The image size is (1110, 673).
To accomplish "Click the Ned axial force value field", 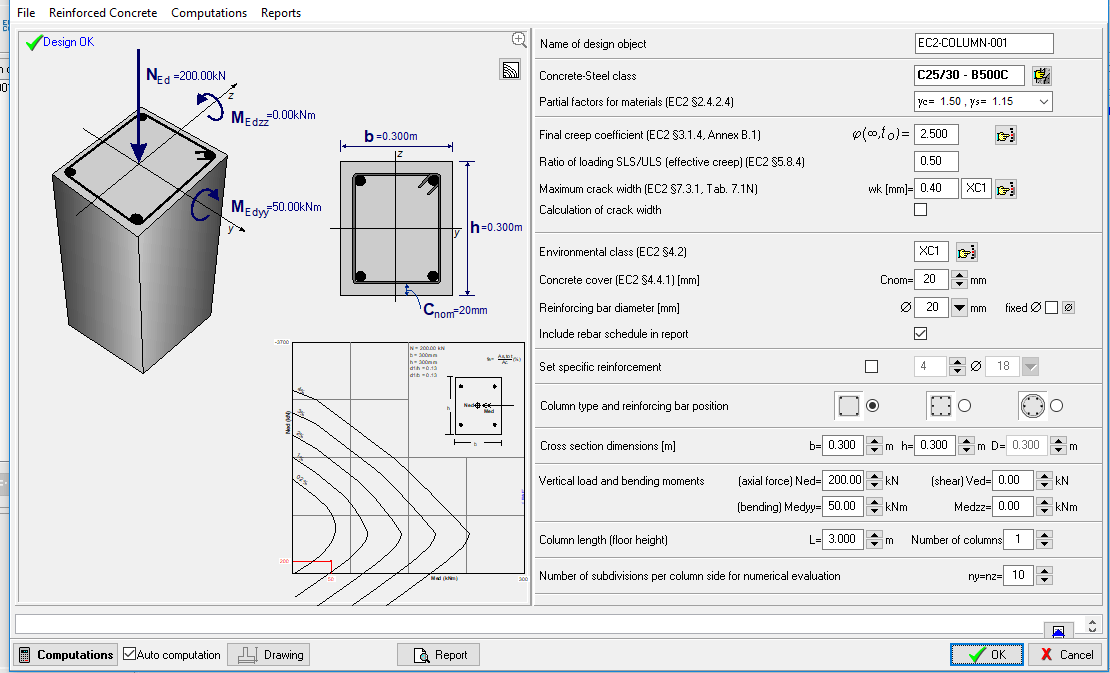I will 844,481.
